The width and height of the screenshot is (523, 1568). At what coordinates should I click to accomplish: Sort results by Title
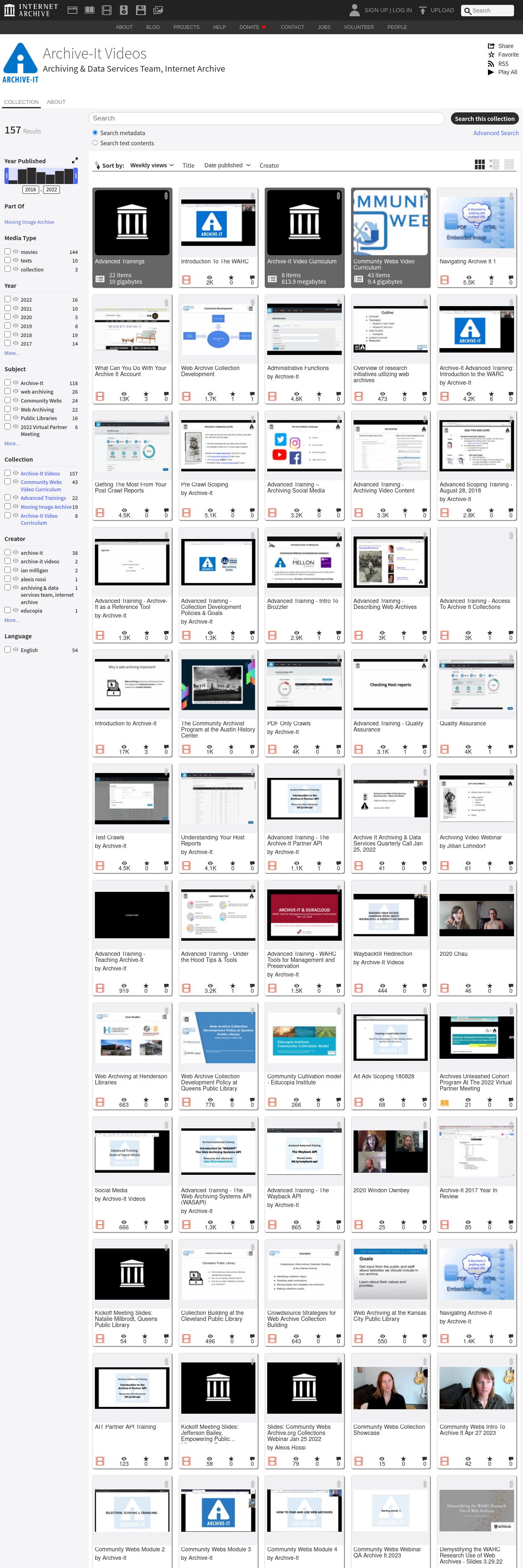coord(188,166)
